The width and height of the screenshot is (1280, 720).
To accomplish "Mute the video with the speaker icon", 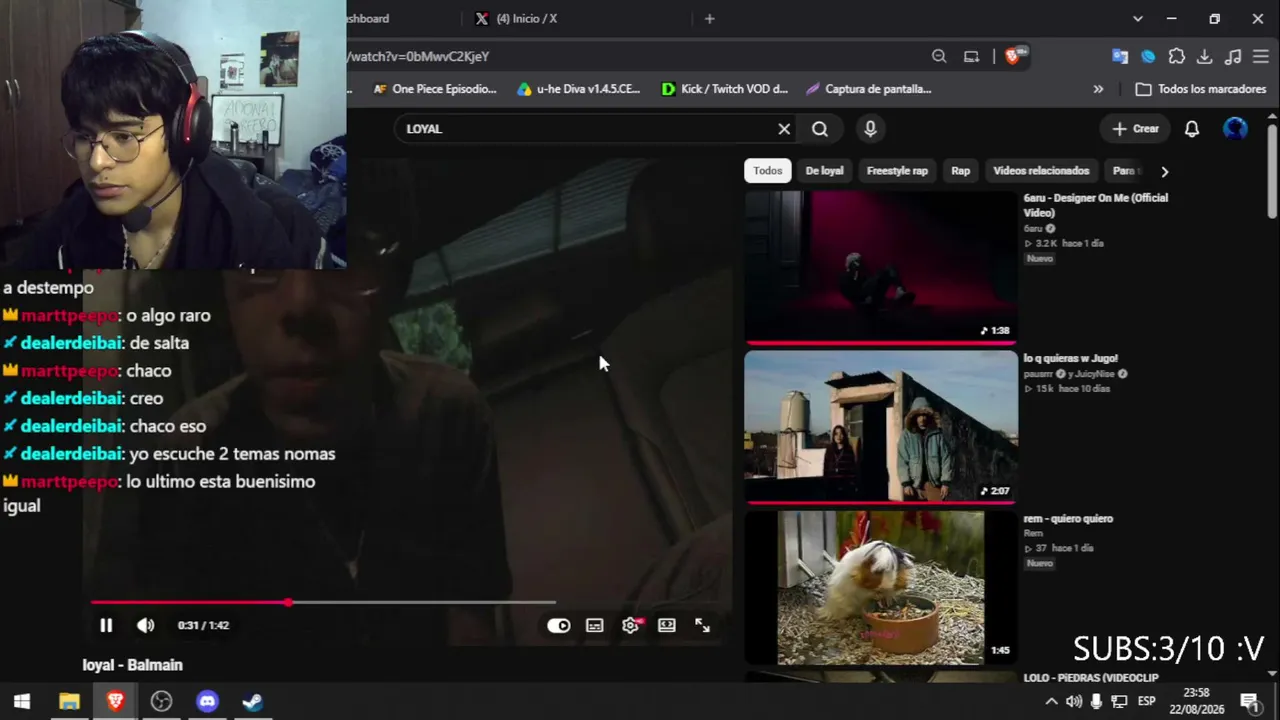I will 146,625.
